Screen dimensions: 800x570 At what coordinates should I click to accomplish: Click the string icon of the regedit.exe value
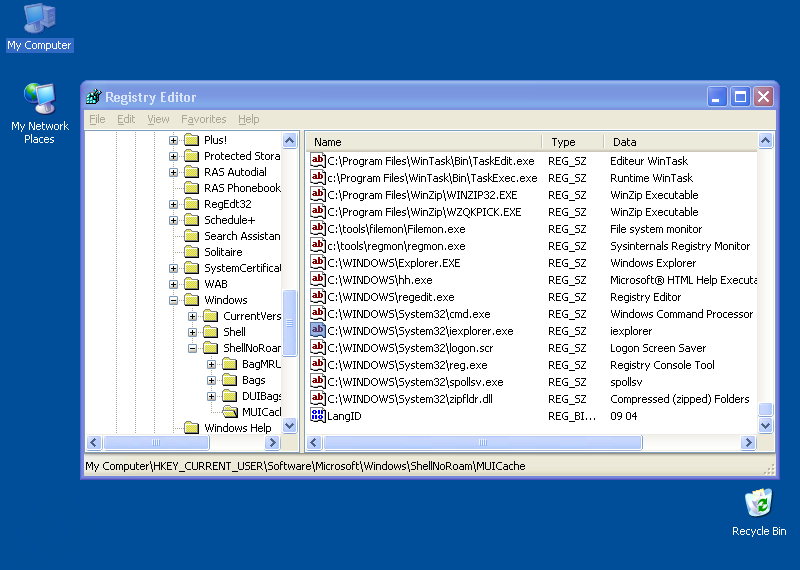click(x=317, y=296)
